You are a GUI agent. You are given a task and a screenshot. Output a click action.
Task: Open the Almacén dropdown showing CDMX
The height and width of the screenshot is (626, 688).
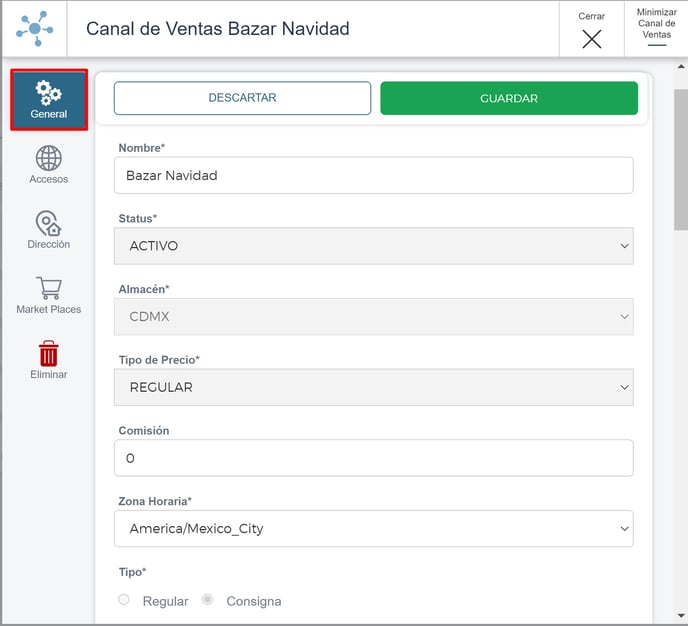point(373,316)
